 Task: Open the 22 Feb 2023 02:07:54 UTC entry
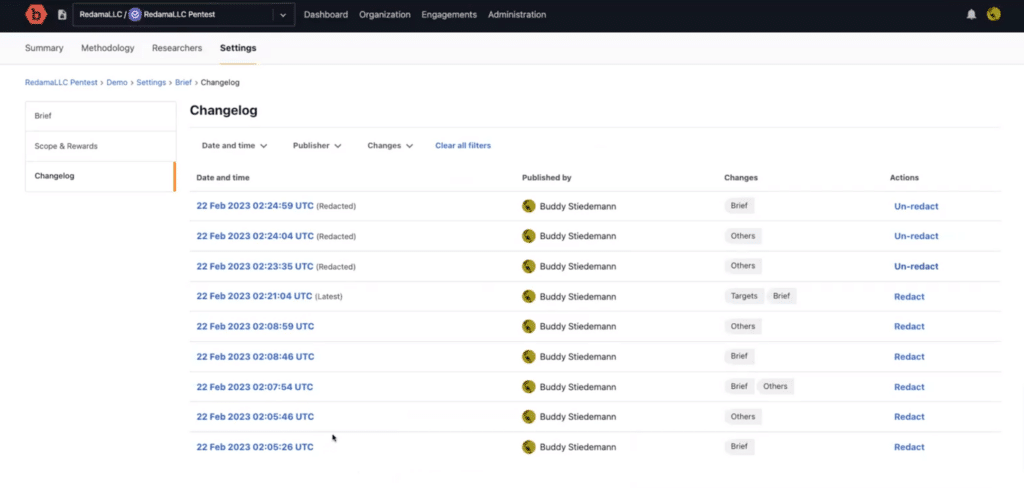tap(255, 386)
